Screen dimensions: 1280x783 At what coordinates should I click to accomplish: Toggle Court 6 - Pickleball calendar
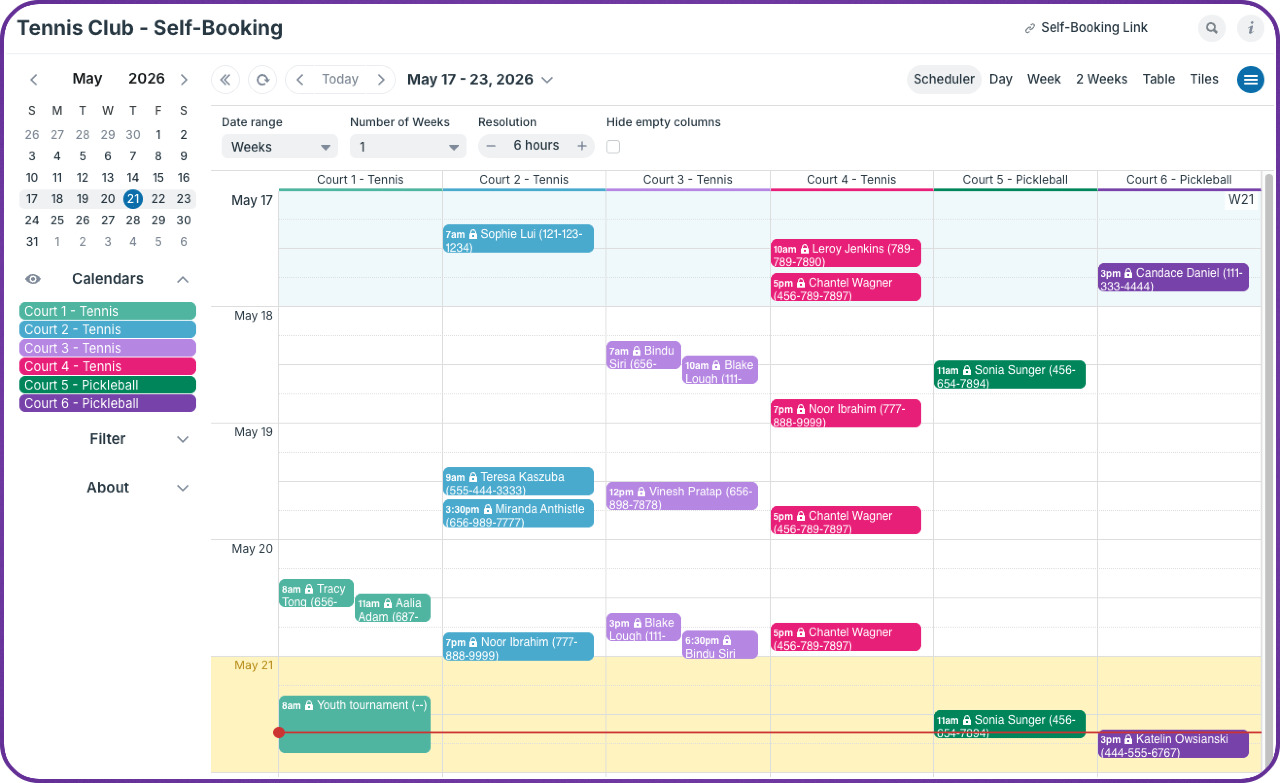pyautogui.click(x=108, y=403)
